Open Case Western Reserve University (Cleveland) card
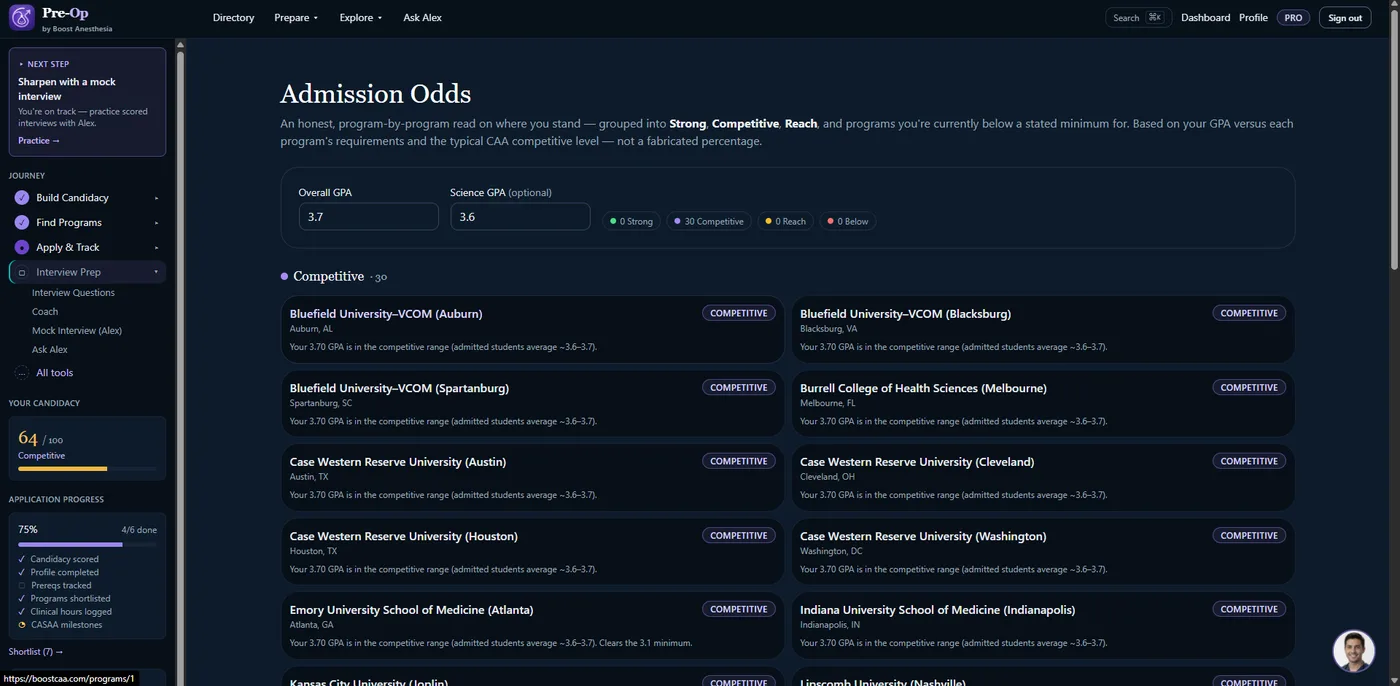 pos(1043,478)
